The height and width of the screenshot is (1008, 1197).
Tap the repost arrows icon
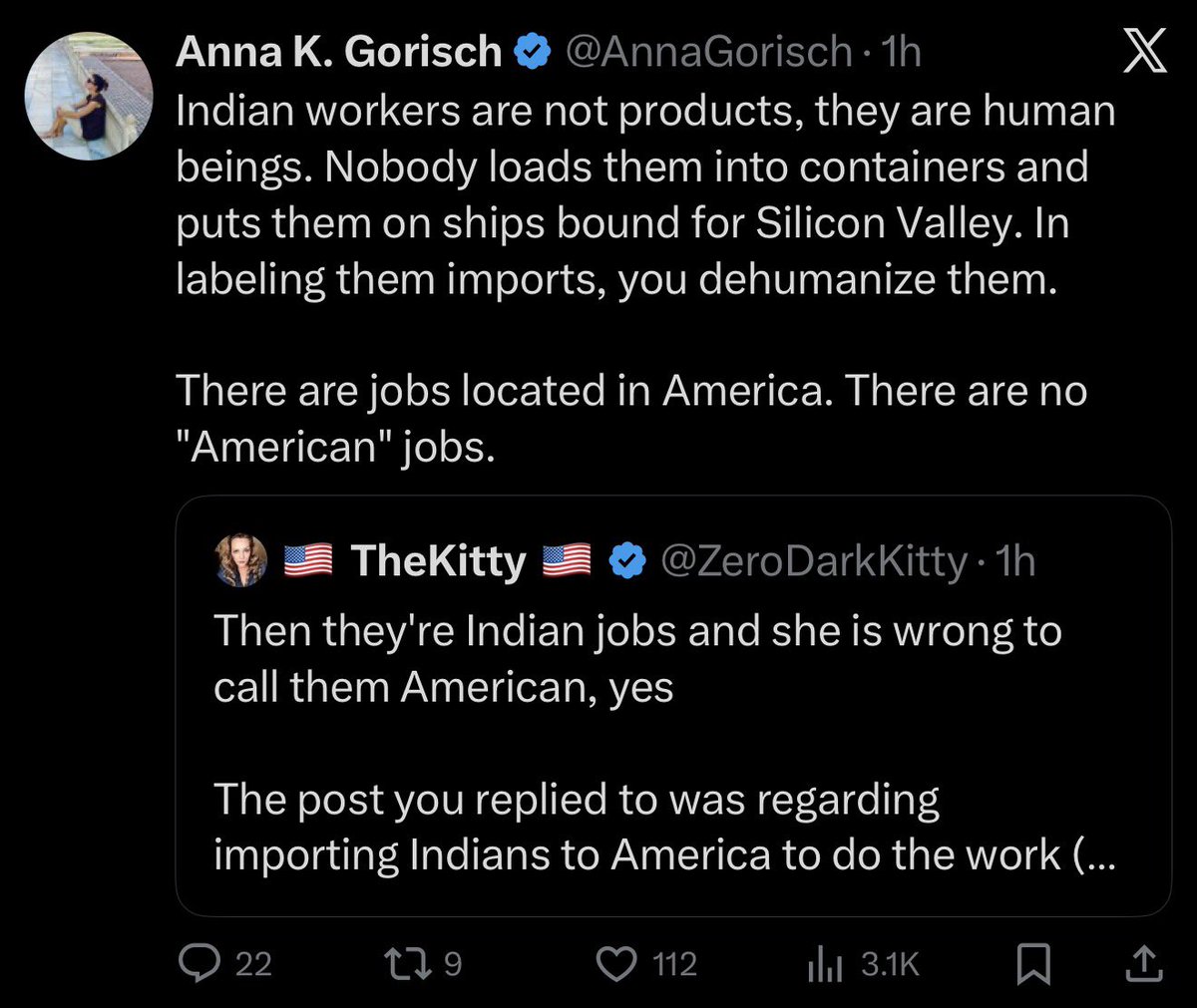point(405,963)
